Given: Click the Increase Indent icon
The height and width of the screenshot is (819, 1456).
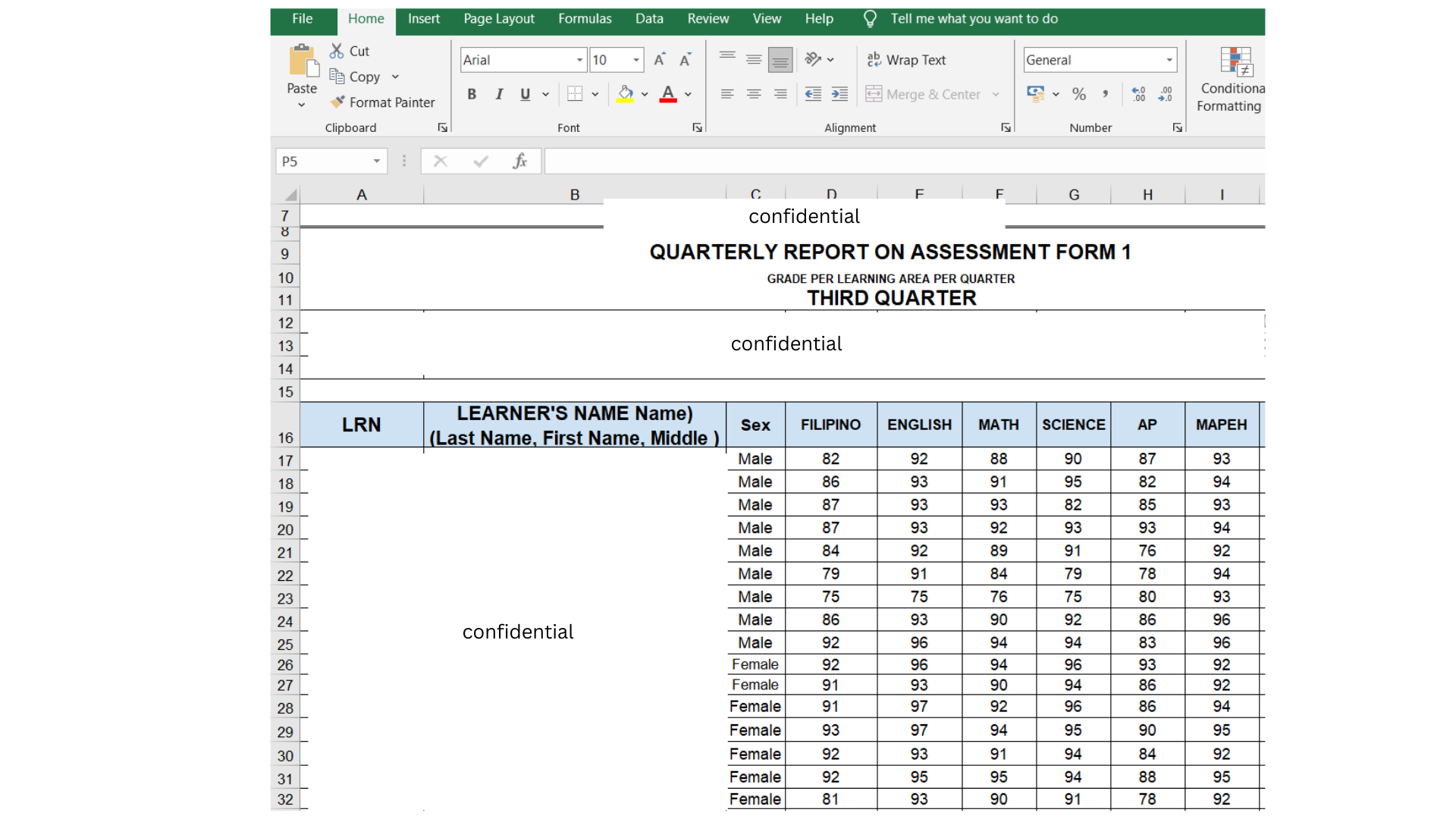Looking at the screenshot, I should tap(839, 94).
